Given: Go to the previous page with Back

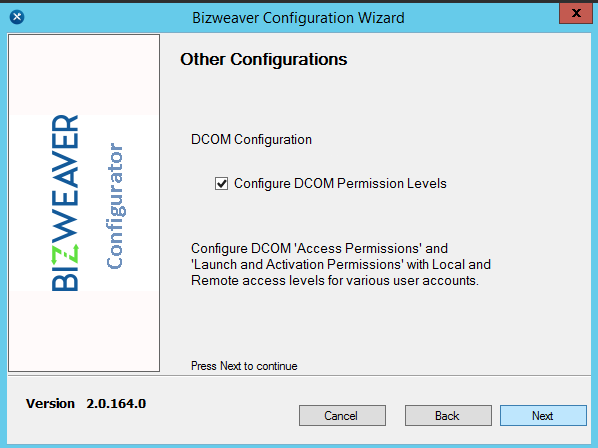Looking at the screenshot, I should pos(448,415).
